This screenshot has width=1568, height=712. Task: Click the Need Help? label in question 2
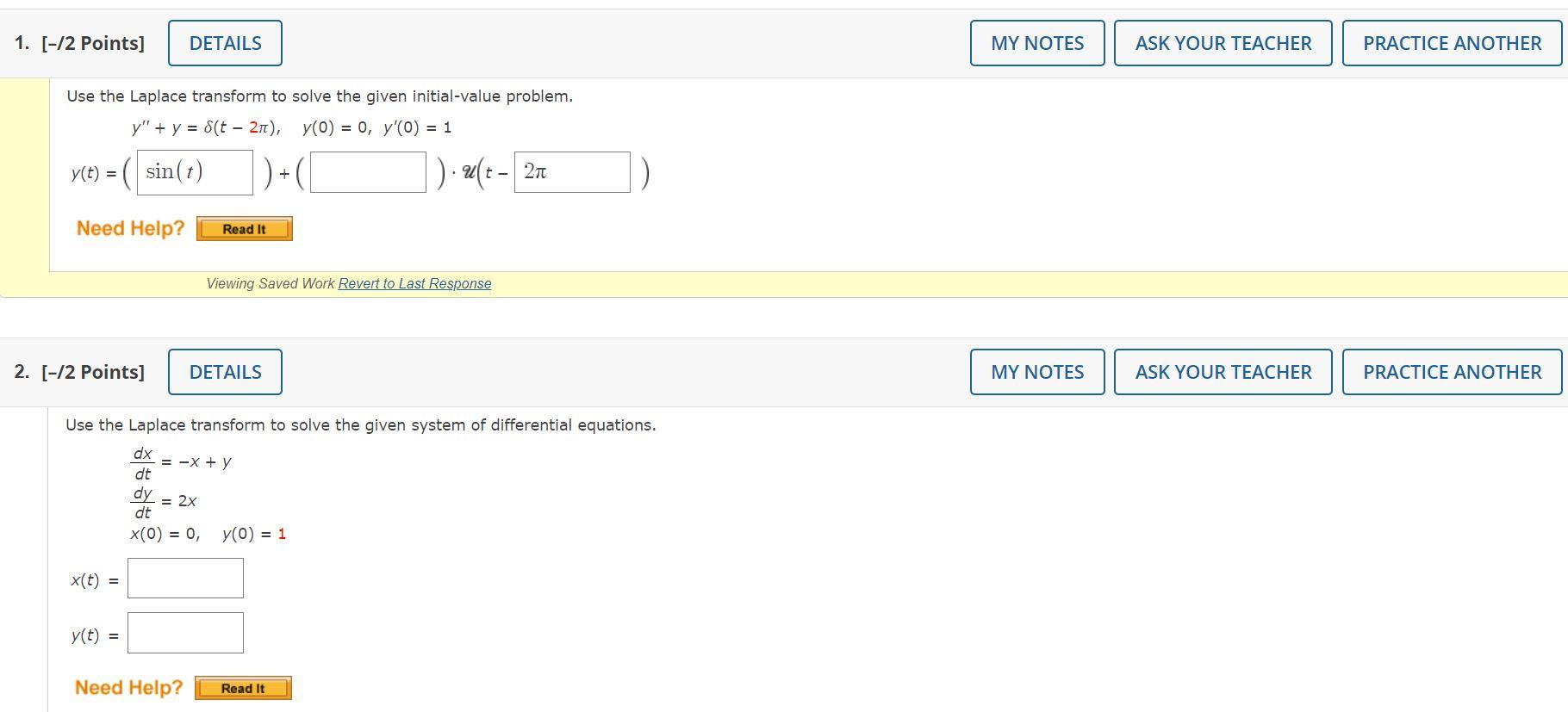128,687
